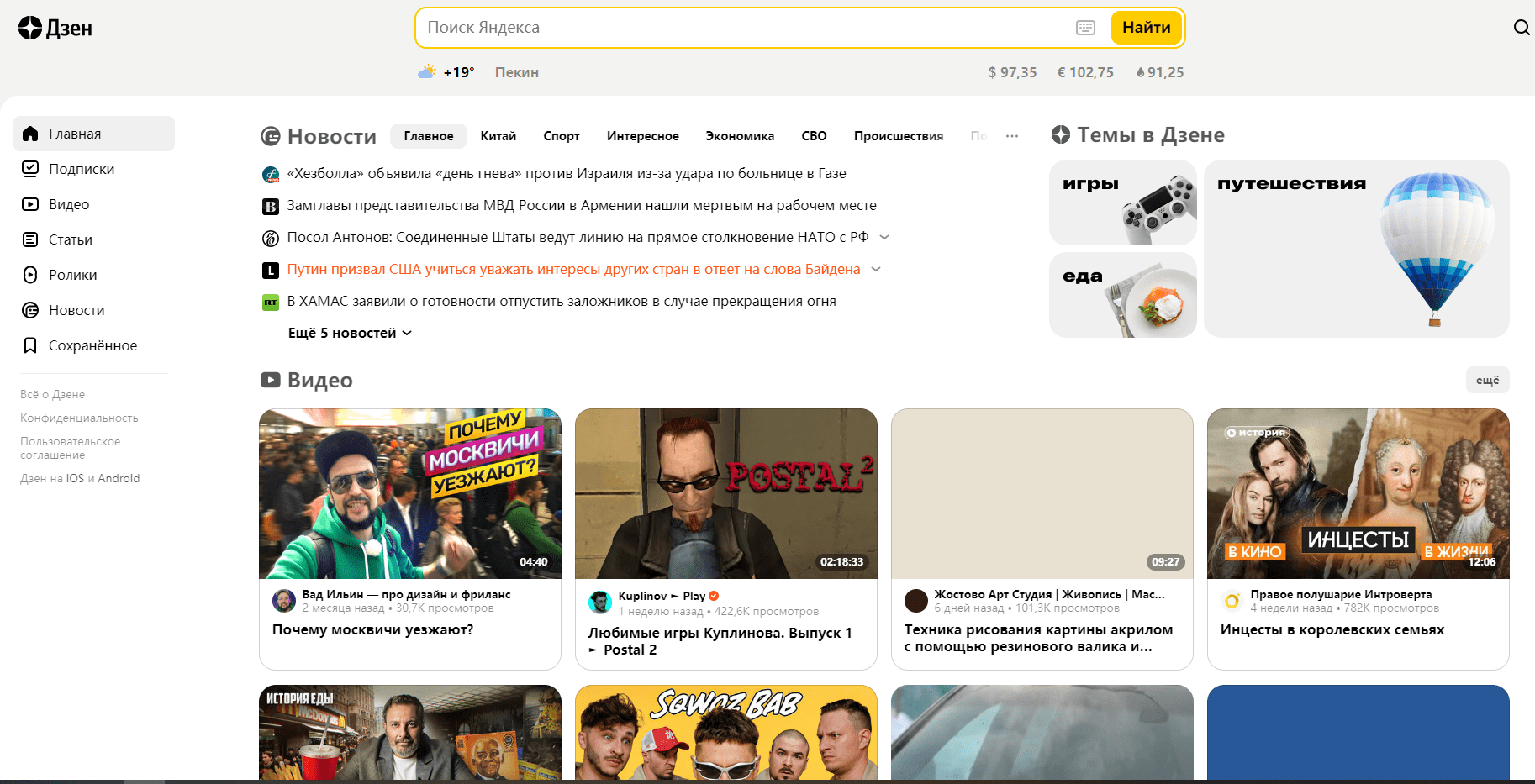This screenshot has height=784, width=1535.
Task: Switch to the Китай news tab
Action: pyautogui.click(x=498, y=135)
